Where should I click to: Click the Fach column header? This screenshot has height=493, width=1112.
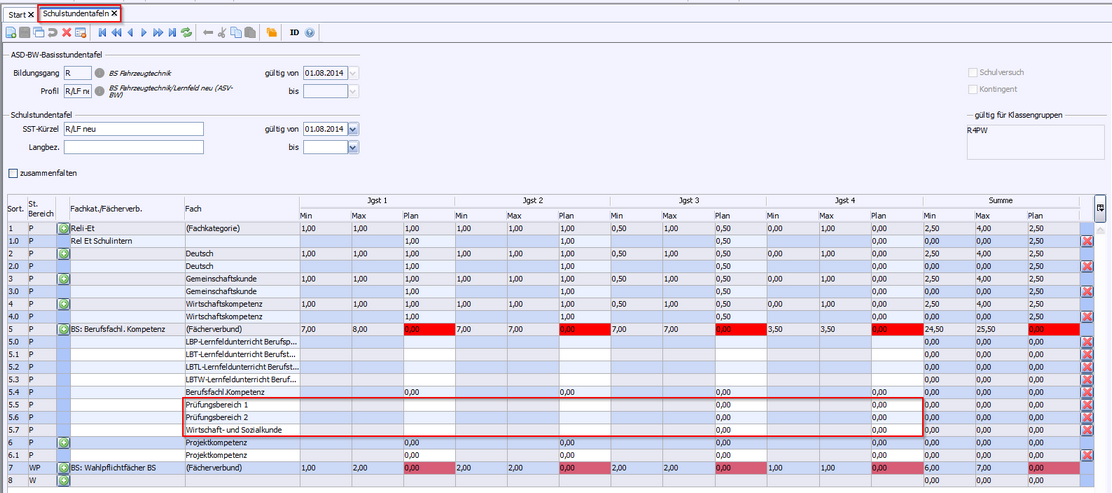click(193, 208)
